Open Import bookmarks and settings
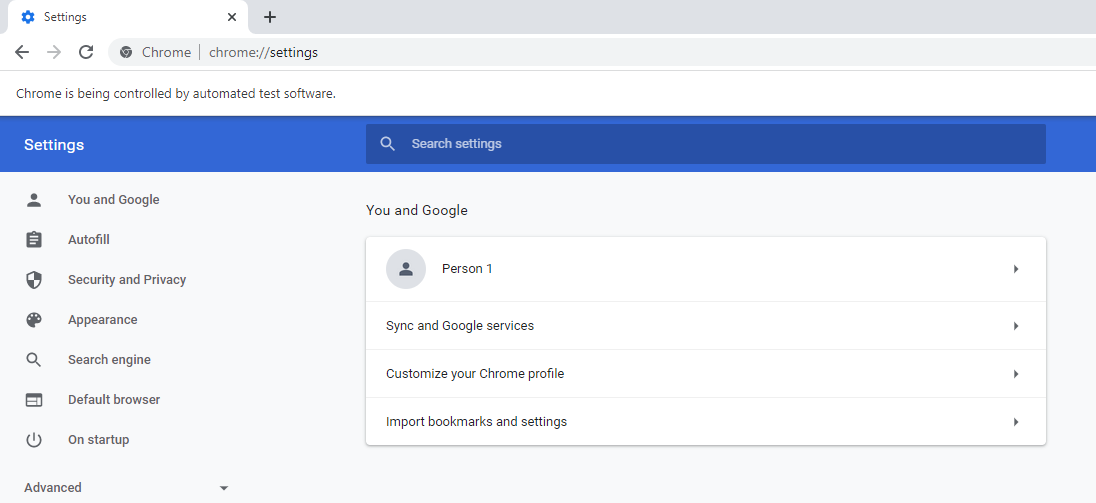The height and width of the screenshot is (503, 1096). point(705,422)
